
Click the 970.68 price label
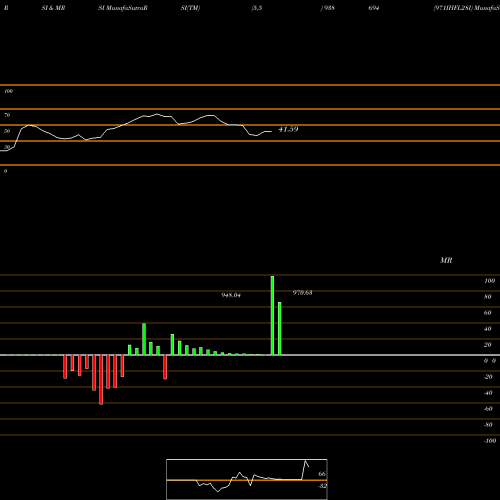point(303,293)
